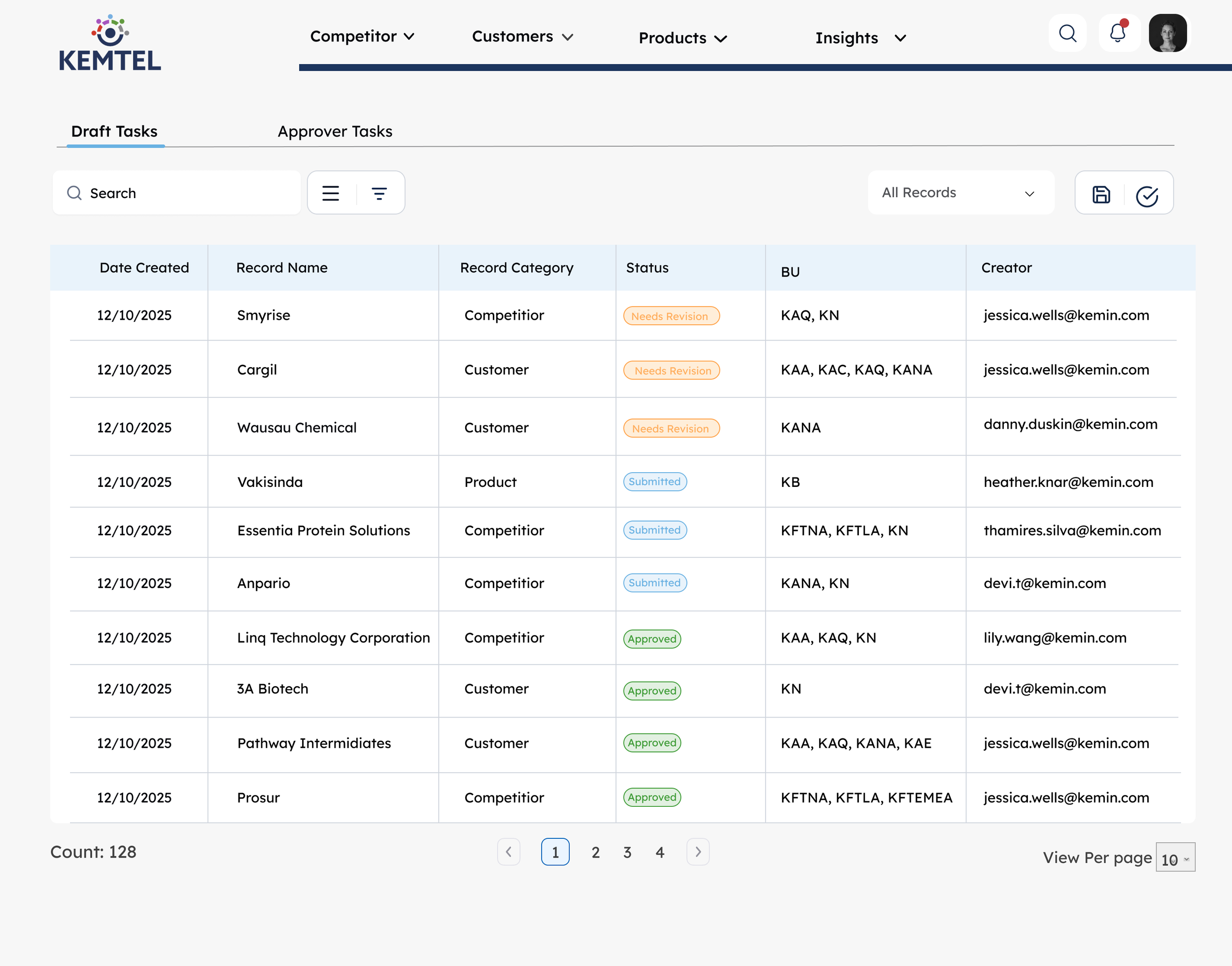
Task: Open the Wausau Chemical record
Action: 297,428
